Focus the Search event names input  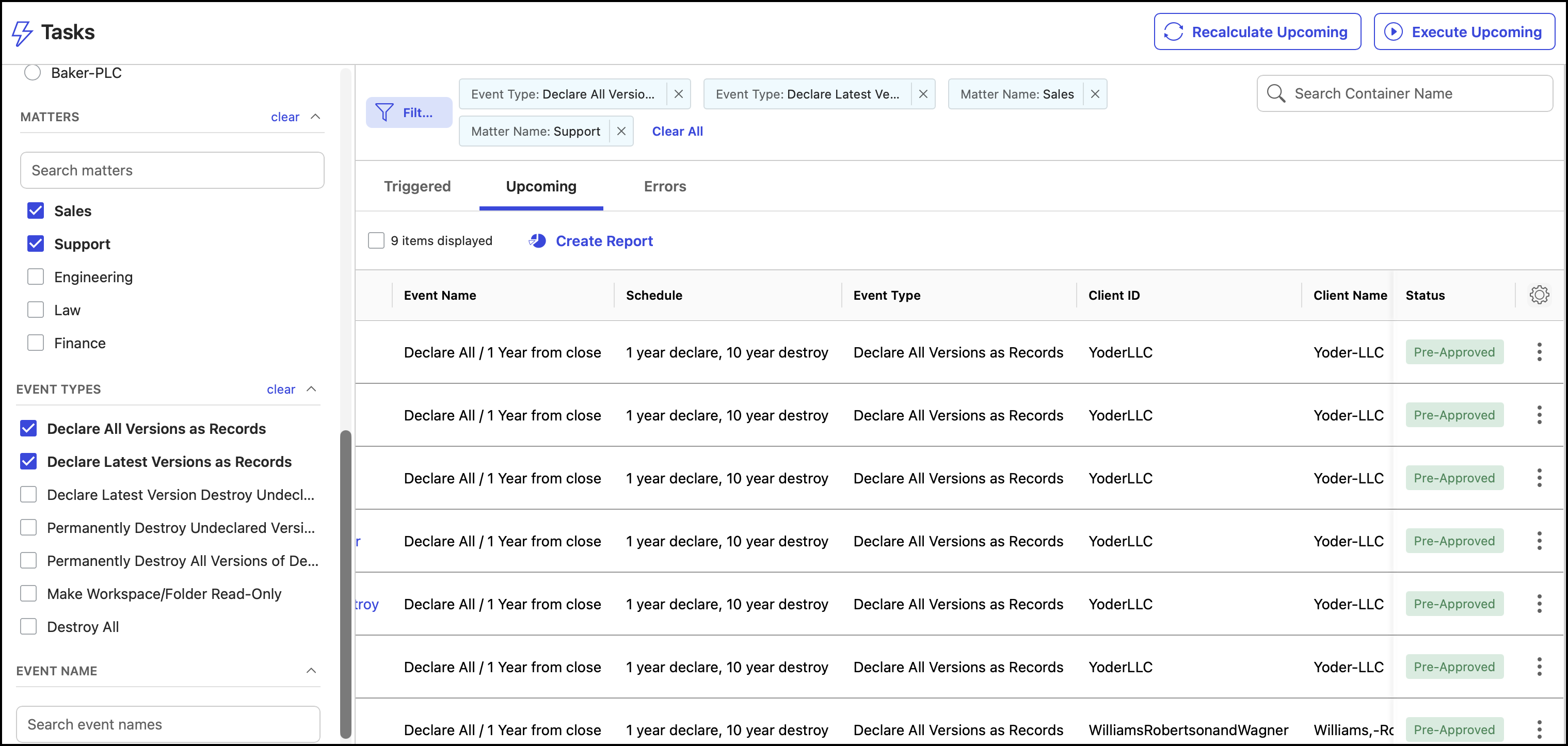(x=168, y=724)
